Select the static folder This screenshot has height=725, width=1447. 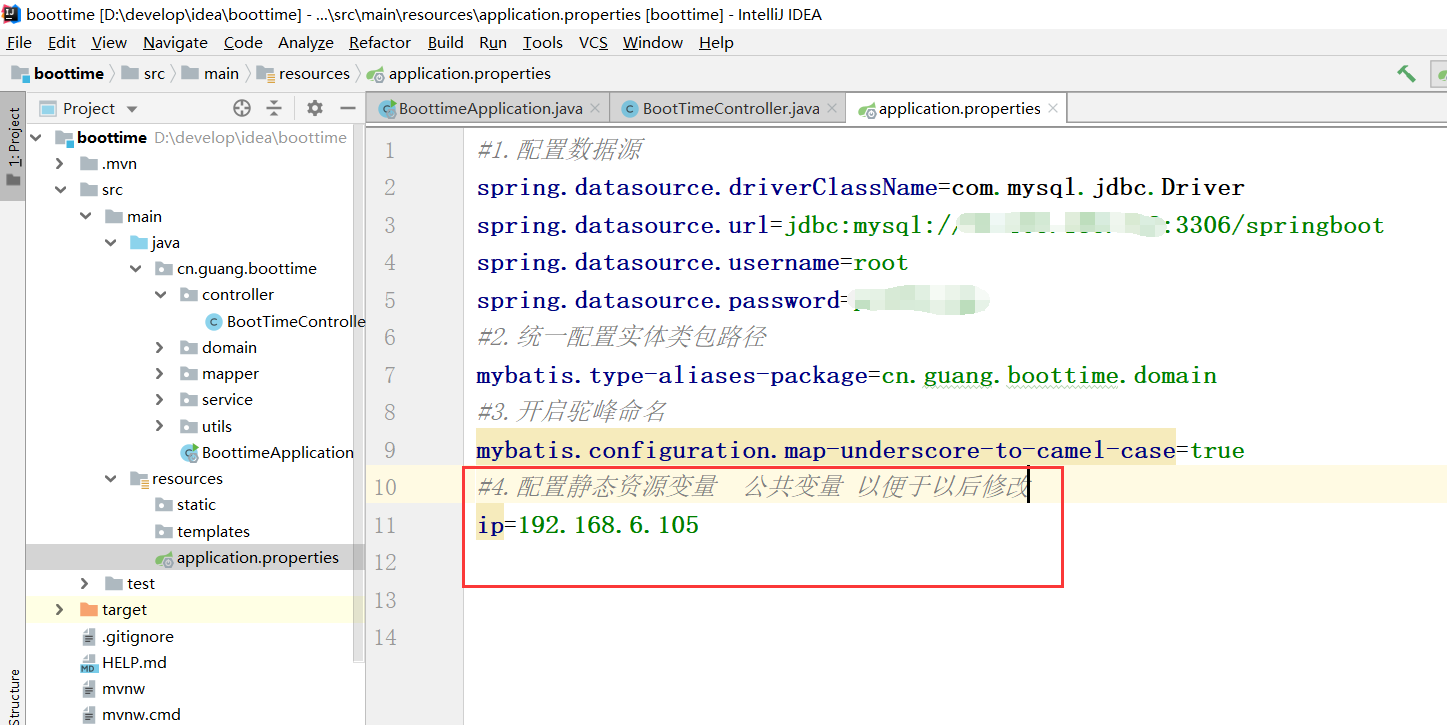185,504
